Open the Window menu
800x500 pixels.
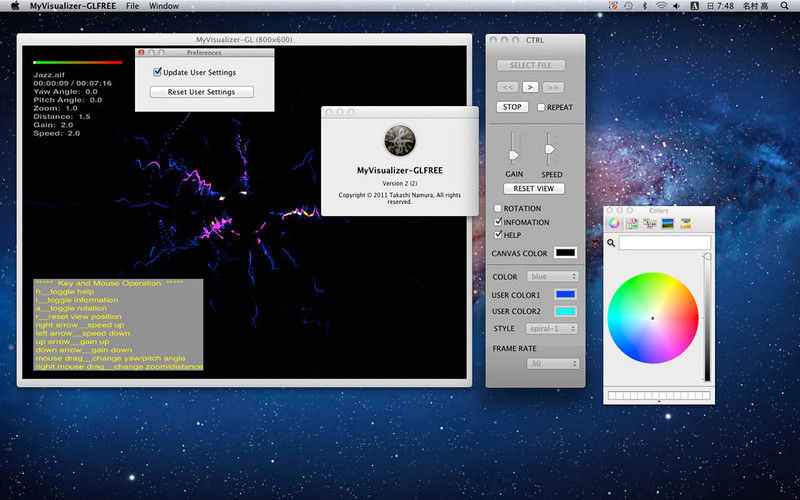click(164, 6)
